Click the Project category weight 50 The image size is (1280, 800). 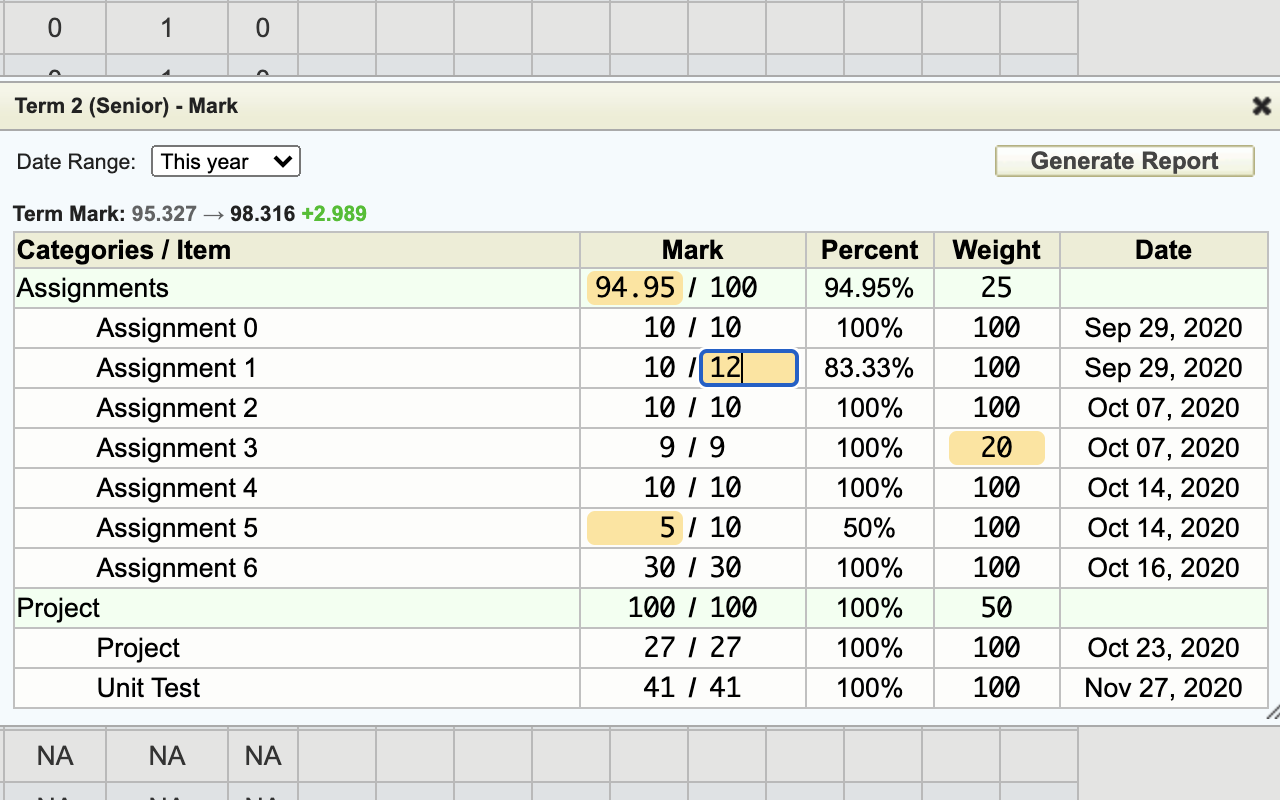996,608
